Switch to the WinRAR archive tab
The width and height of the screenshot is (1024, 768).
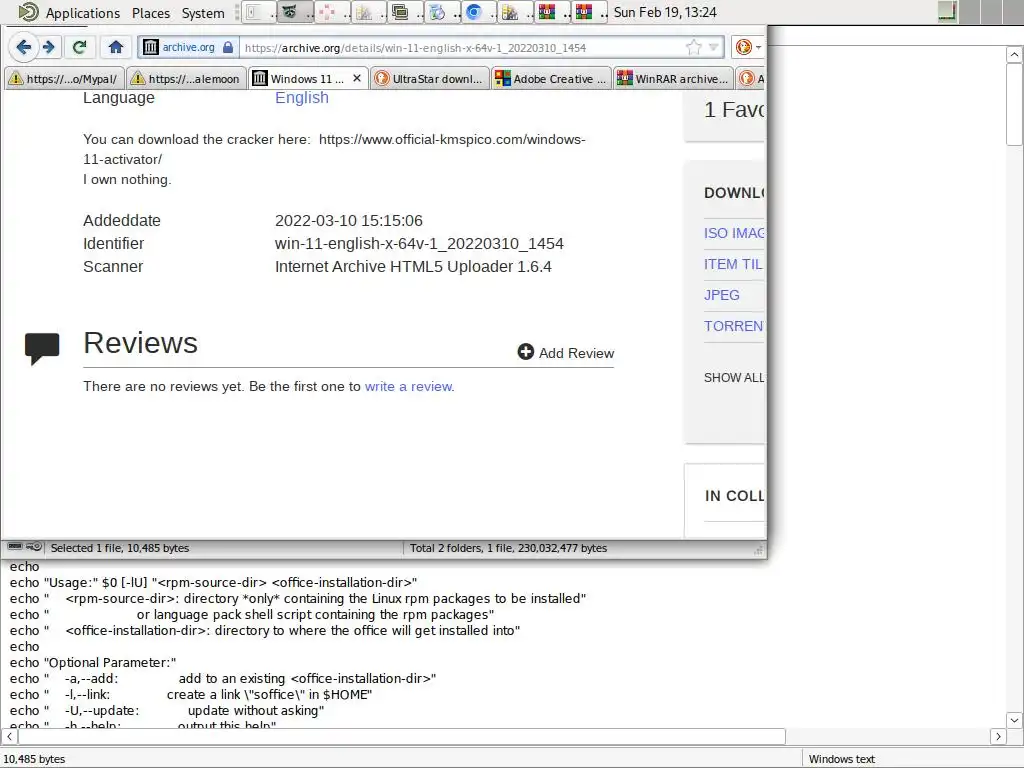tap(673, 78)
